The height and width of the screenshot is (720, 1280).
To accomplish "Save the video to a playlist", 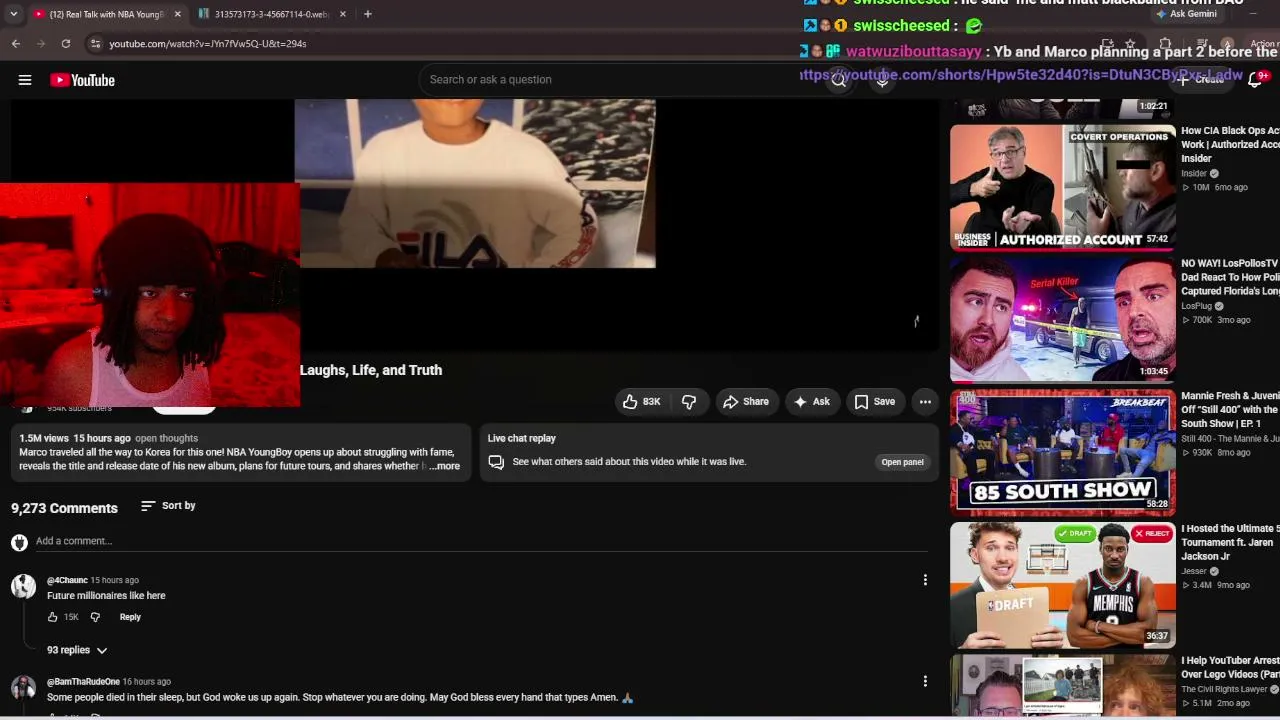I will 875,402.
